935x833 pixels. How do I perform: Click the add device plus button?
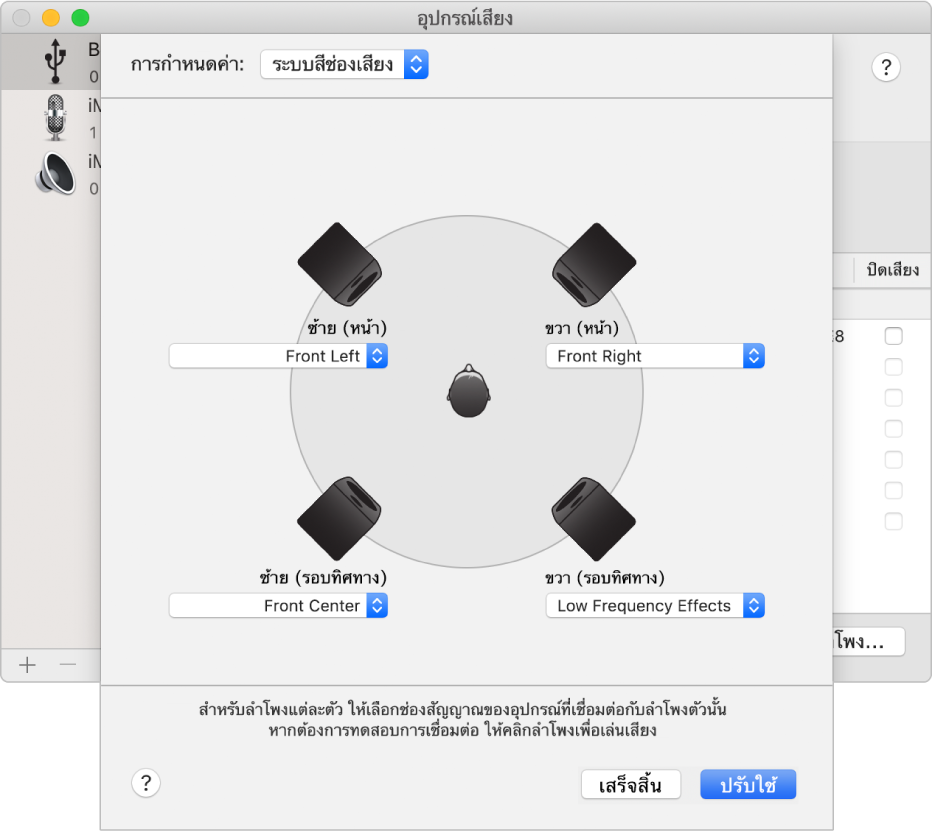28,664
